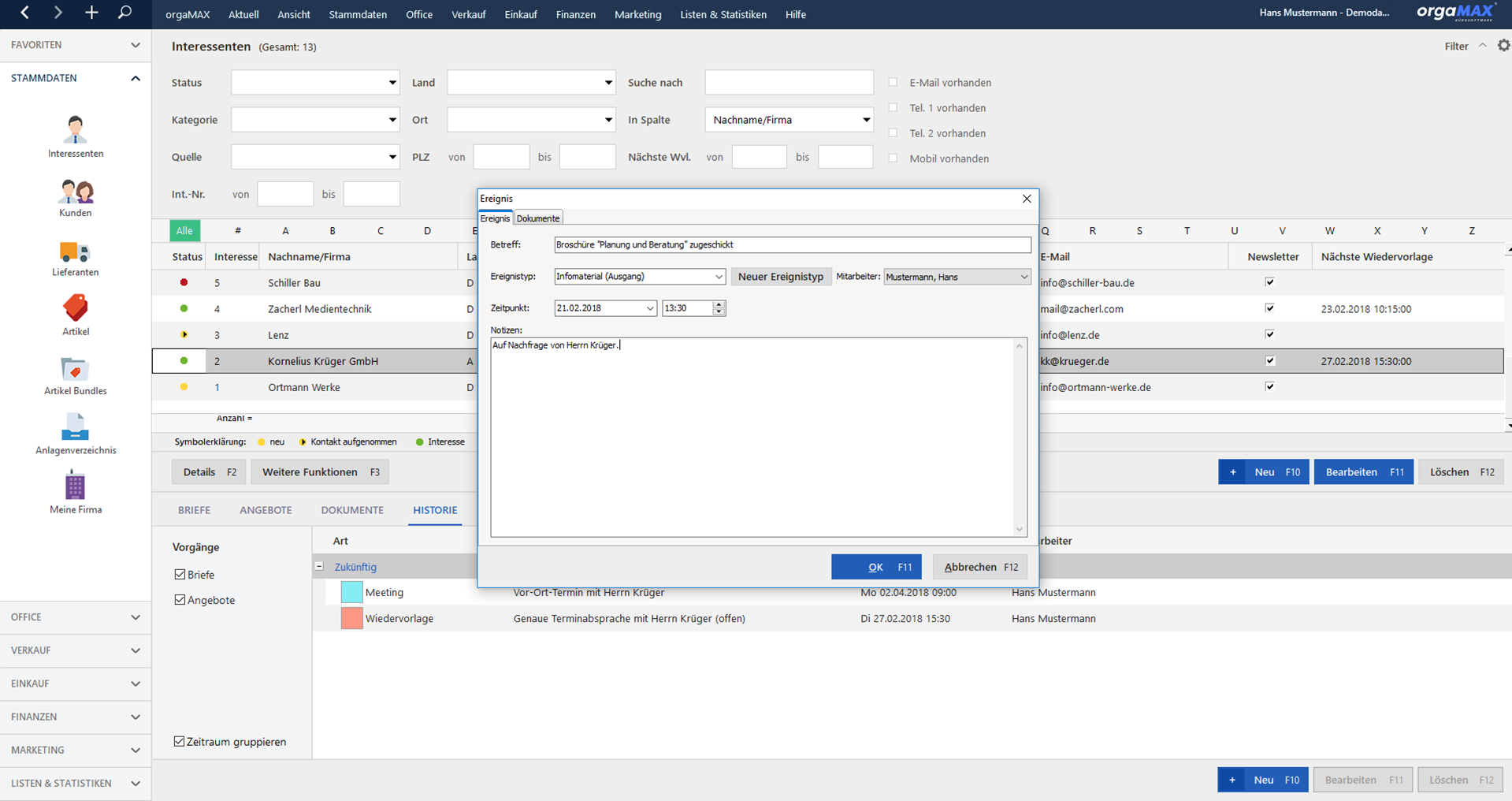Click Details F2 button
Screen dimensions: 1512x801
209,472
